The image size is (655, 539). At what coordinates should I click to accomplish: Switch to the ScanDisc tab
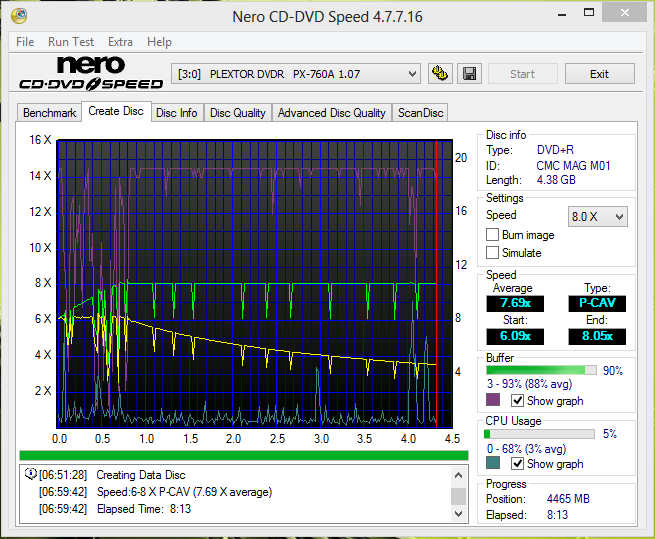point(420,113)
